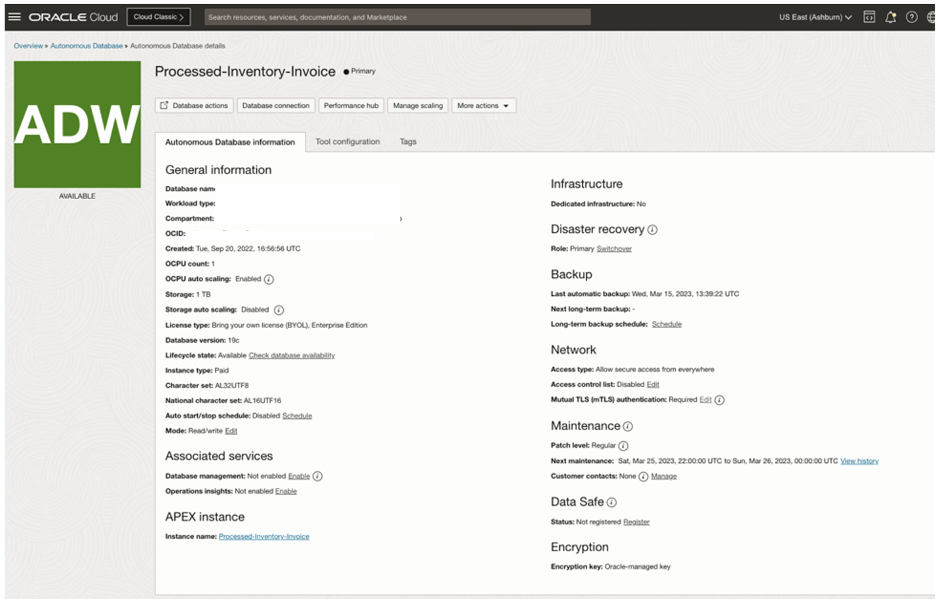
Task: Click in the search resources field
Action: [x=397, y=17]
